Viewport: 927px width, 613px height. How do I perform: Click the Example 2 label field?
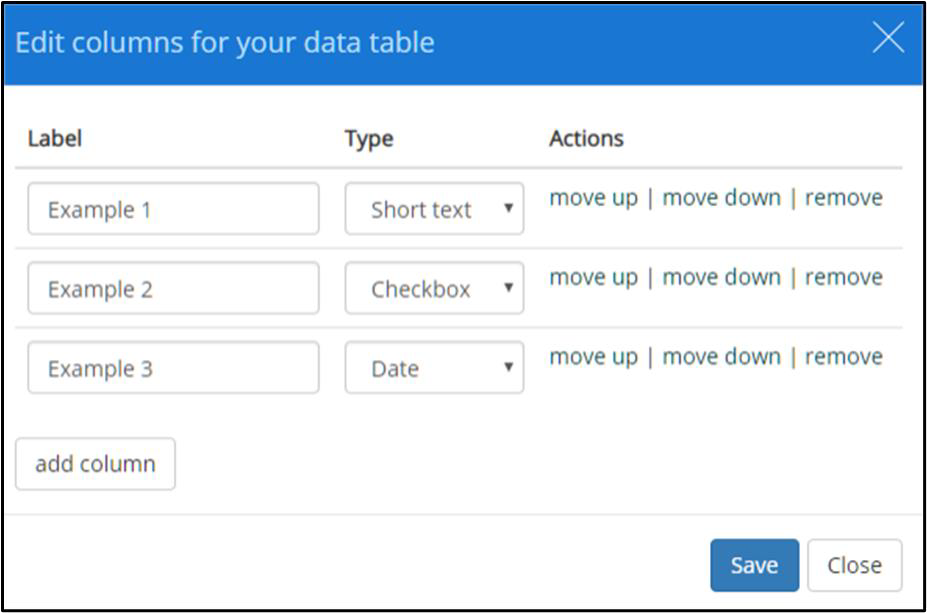click(x=173, y=288)
